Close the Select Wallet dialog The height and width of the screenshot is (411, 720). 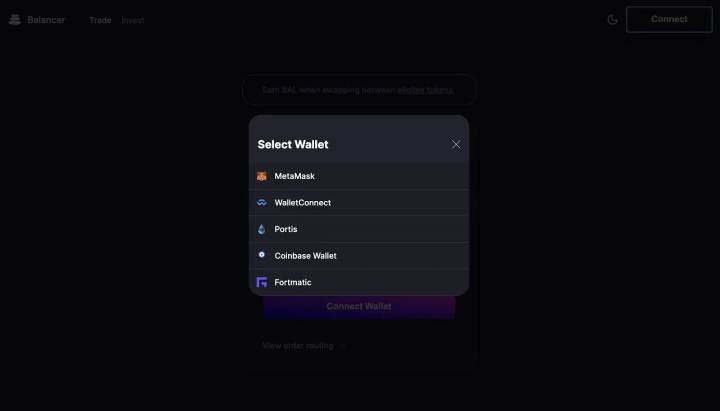point(456,144)
